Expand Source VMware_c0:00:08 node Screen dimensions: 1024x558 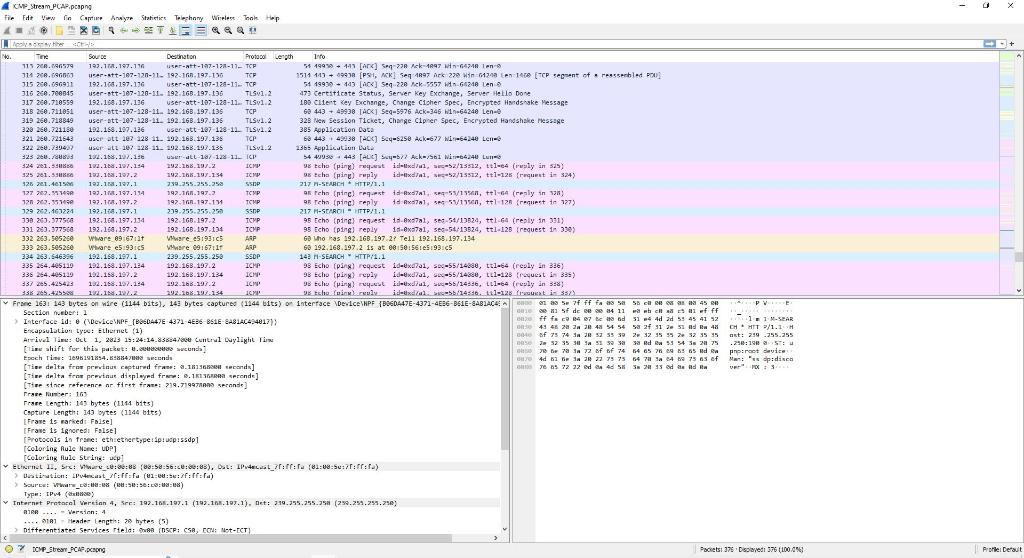(x=16, y=485)
